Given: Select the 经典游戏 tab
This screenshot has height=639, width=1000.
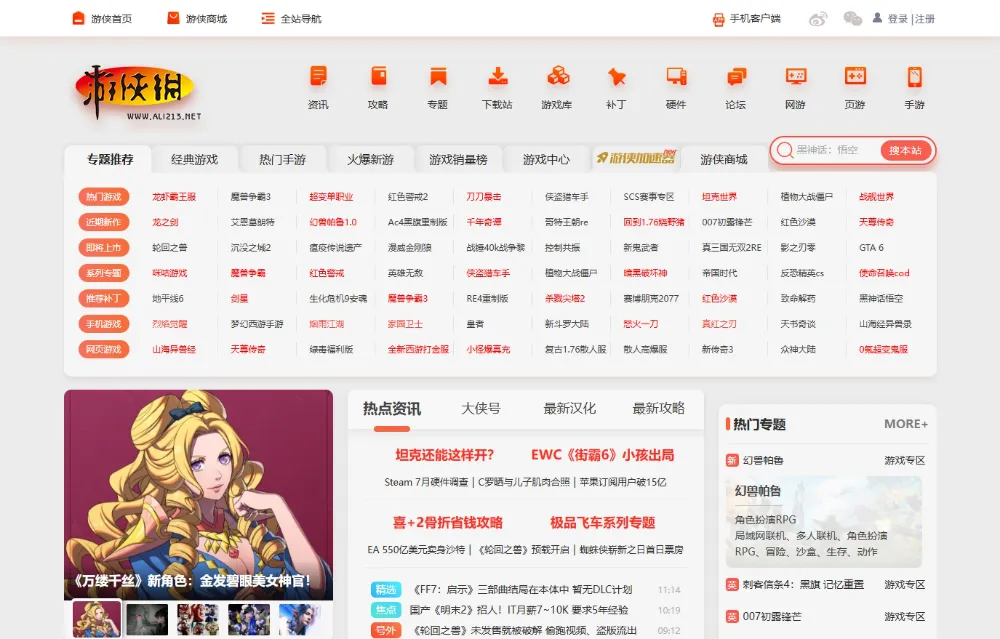Looking at the screenshot, I should 195,159.
